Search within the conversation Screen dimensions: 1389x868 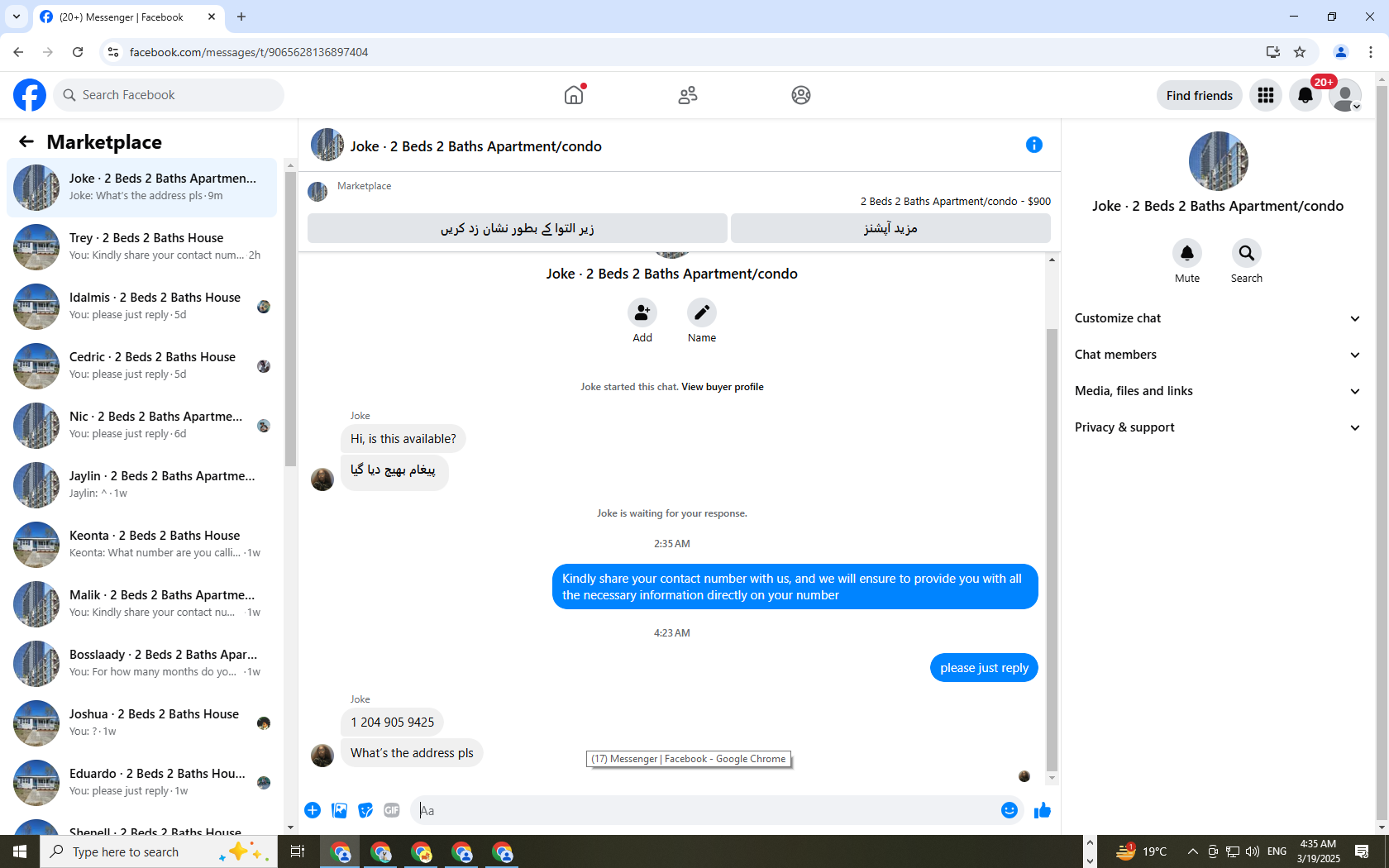click(1247, 253)
